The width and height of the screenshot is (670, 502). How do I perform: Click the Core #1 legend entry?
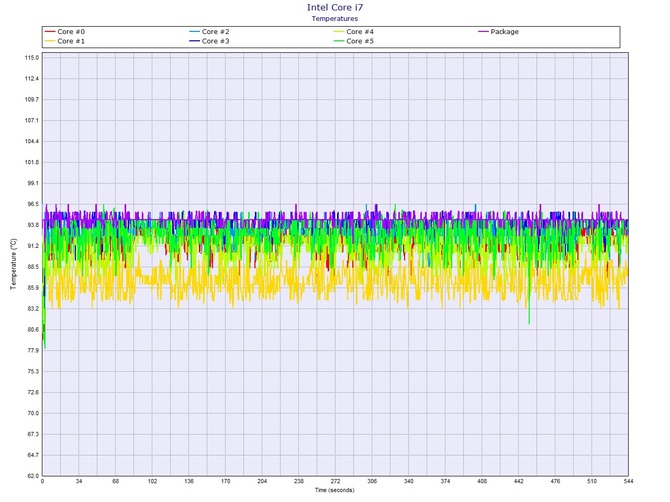pos(65,41)
